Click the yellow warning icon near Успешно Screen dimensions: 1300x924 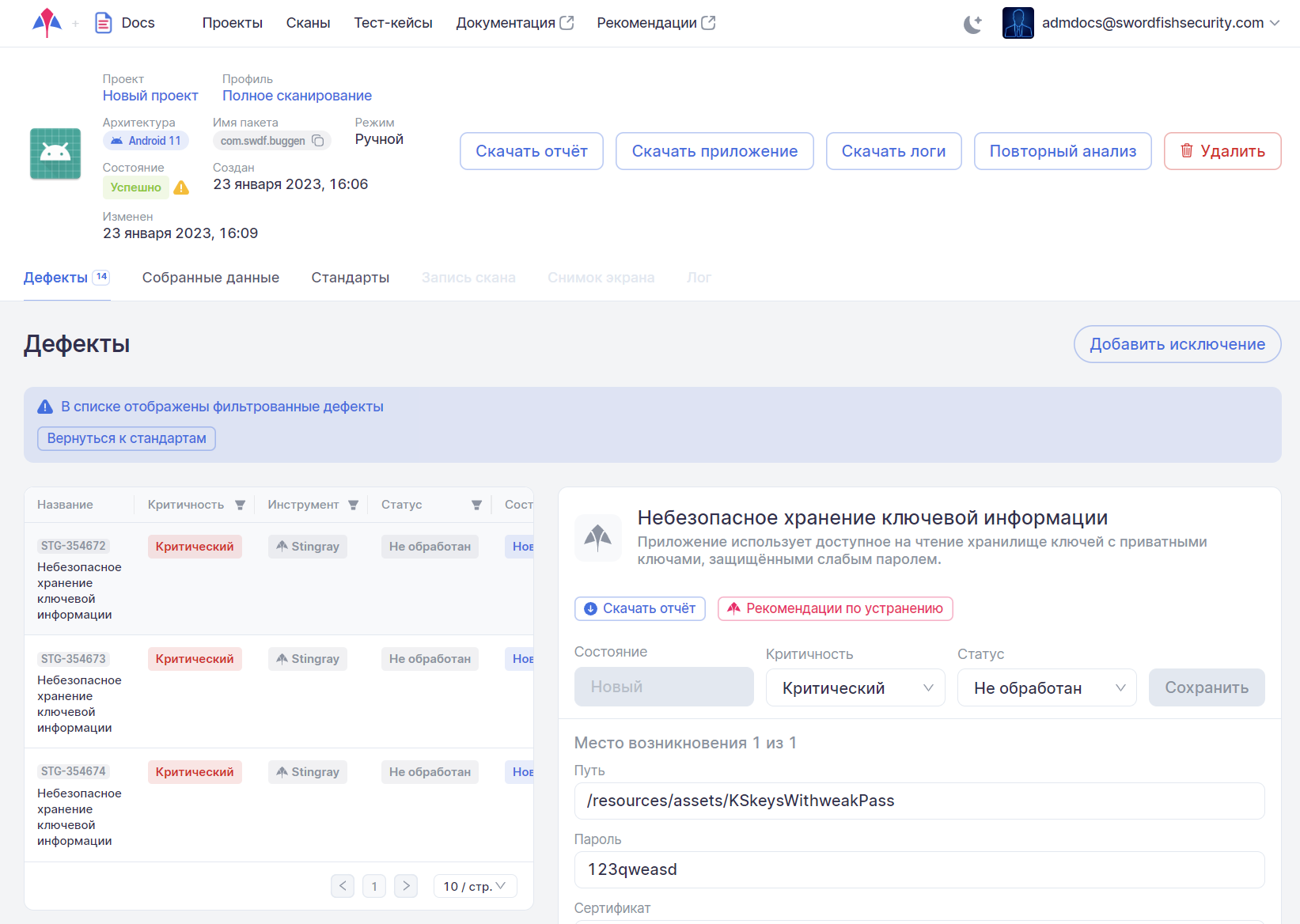coord(181,187)
